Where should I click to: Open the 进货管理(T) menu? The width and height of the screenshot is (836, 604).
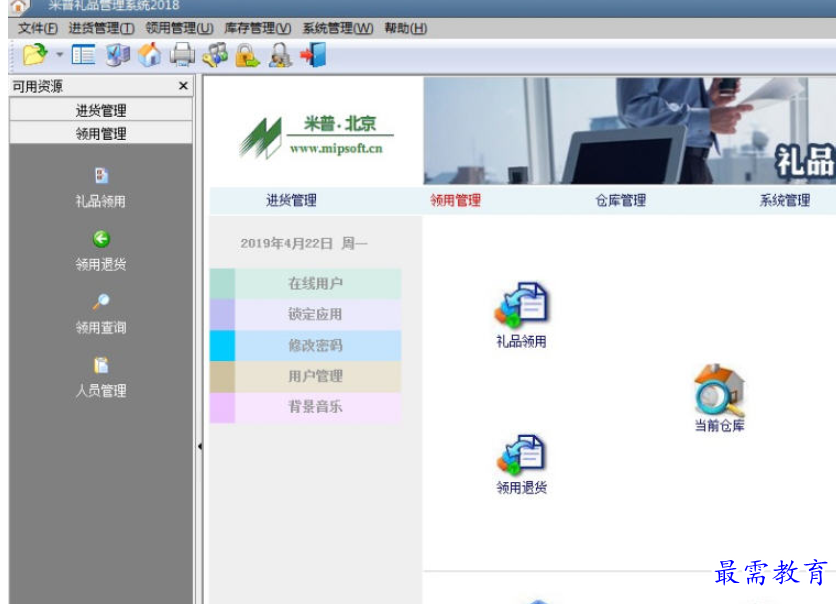click(x=101, y=28)
